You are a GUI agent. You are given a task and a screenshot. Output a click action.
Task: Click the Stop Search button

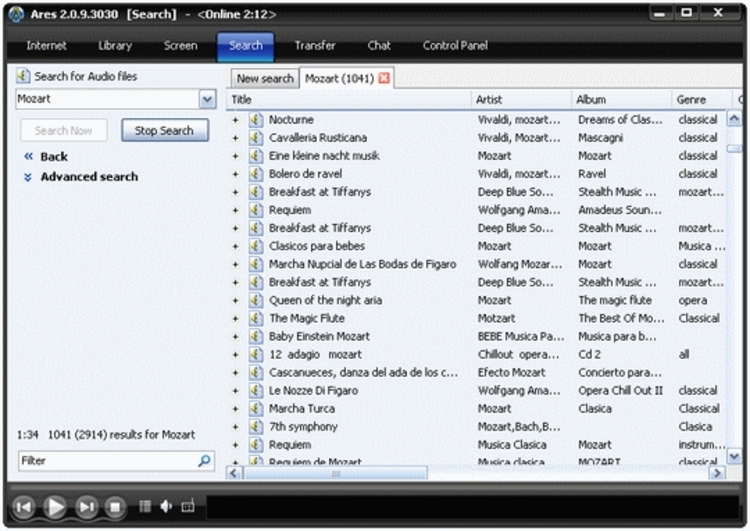click(165, 131)
